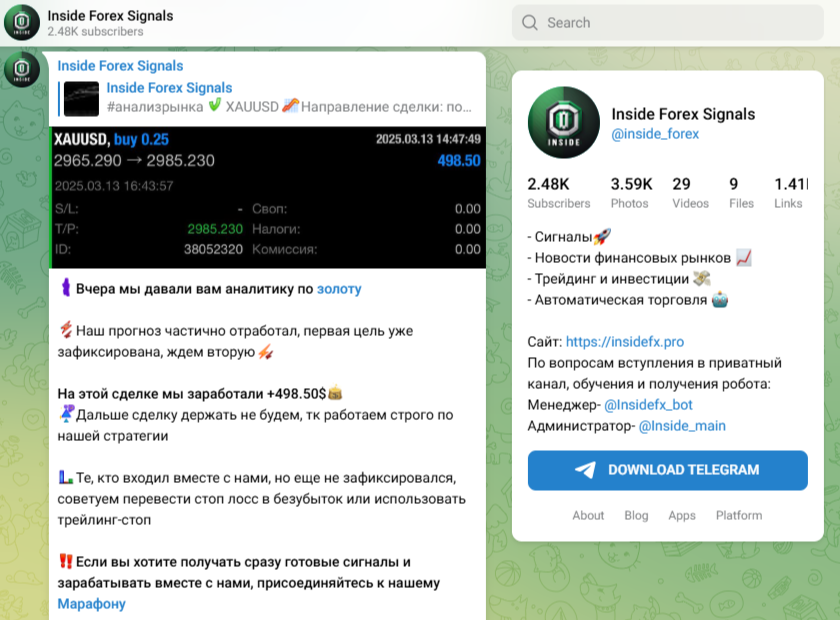Click 2.48K subscribers text in header
840x620 pixels.
(x=95, y=32)
